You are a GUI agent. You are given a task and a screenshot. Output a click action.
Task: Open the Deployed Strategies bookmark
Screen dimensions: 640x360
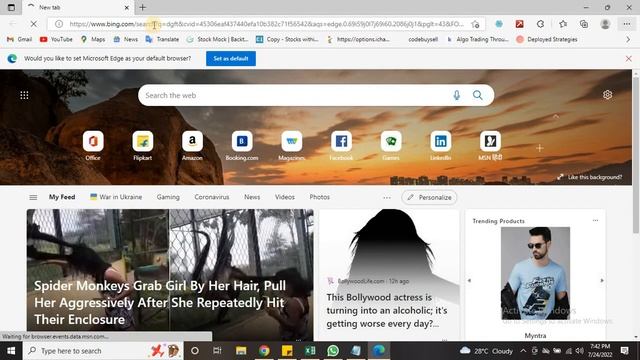click(x=547, y=39)
